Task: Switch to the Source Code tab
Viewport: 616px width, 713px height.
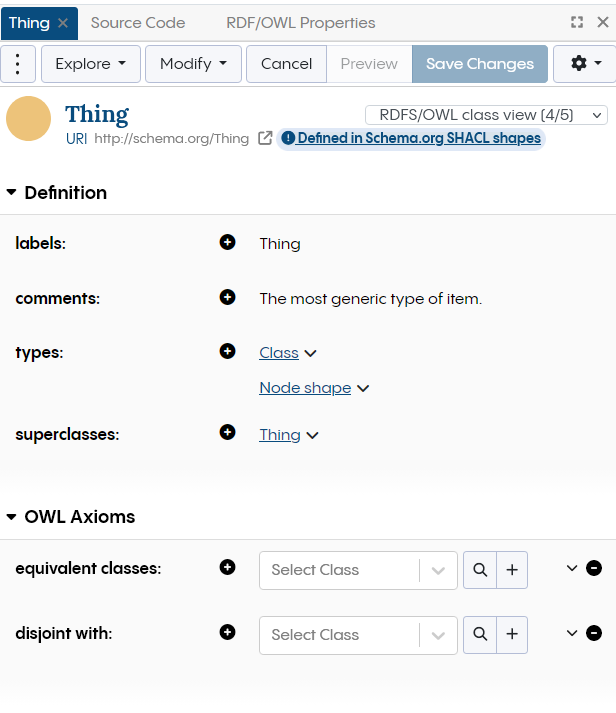Action: coord(138,23)
